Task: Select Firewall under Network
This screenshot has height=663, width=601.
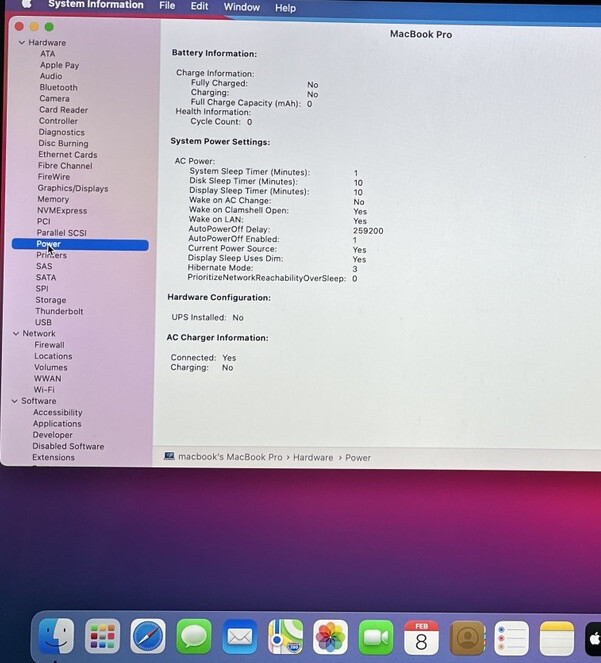Action: coord(49,345)
